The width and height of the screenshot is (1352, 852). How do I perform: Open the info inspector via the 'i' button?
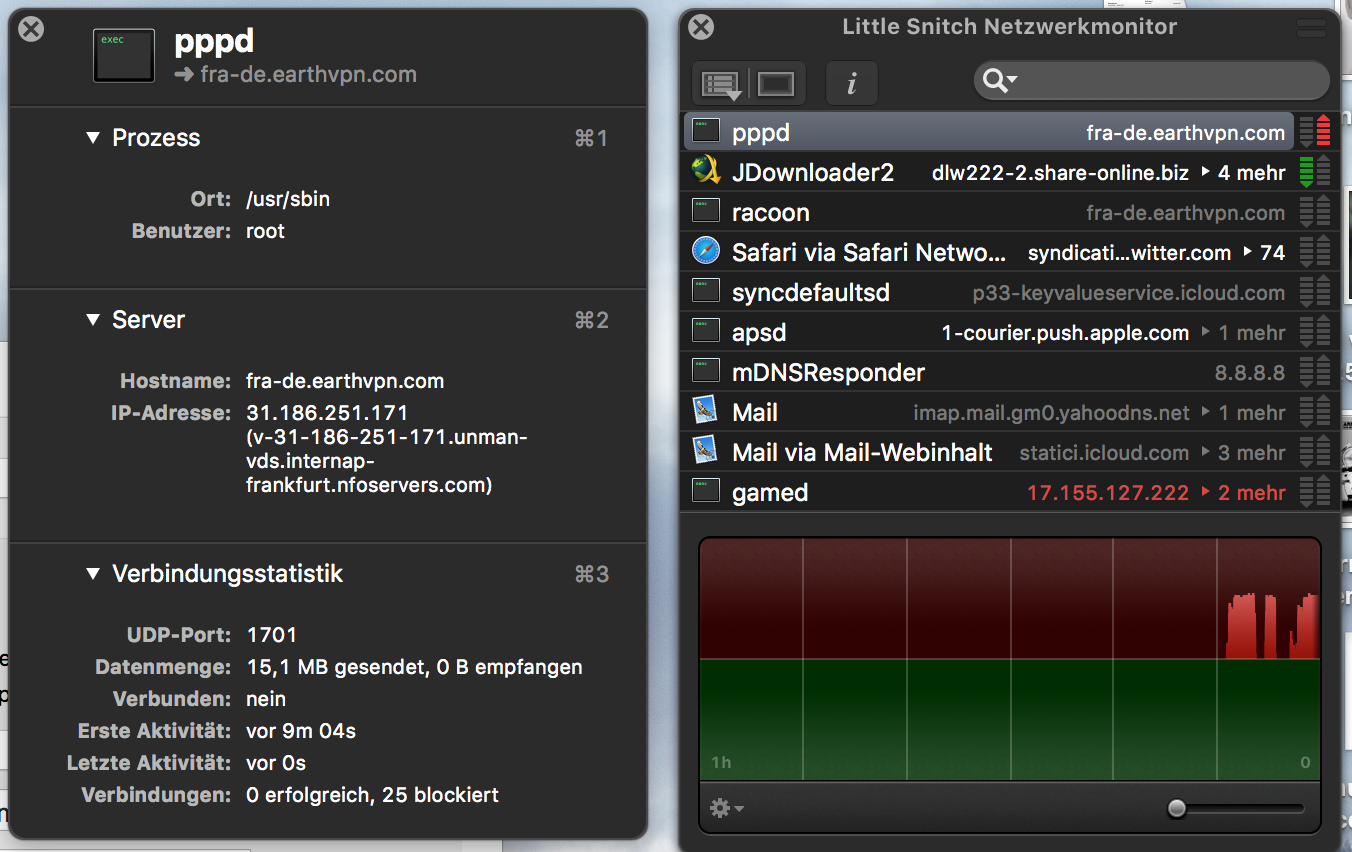tap(851, 84)
